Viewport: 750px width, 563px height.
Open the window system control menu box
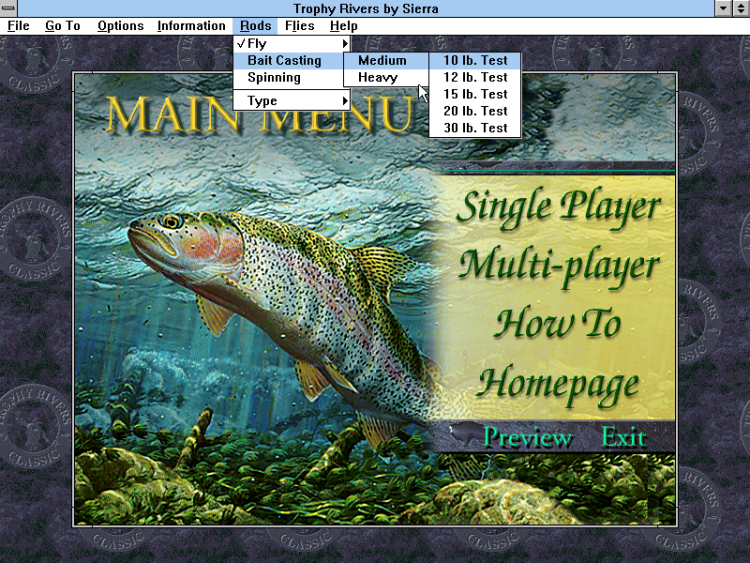[9, 8]
